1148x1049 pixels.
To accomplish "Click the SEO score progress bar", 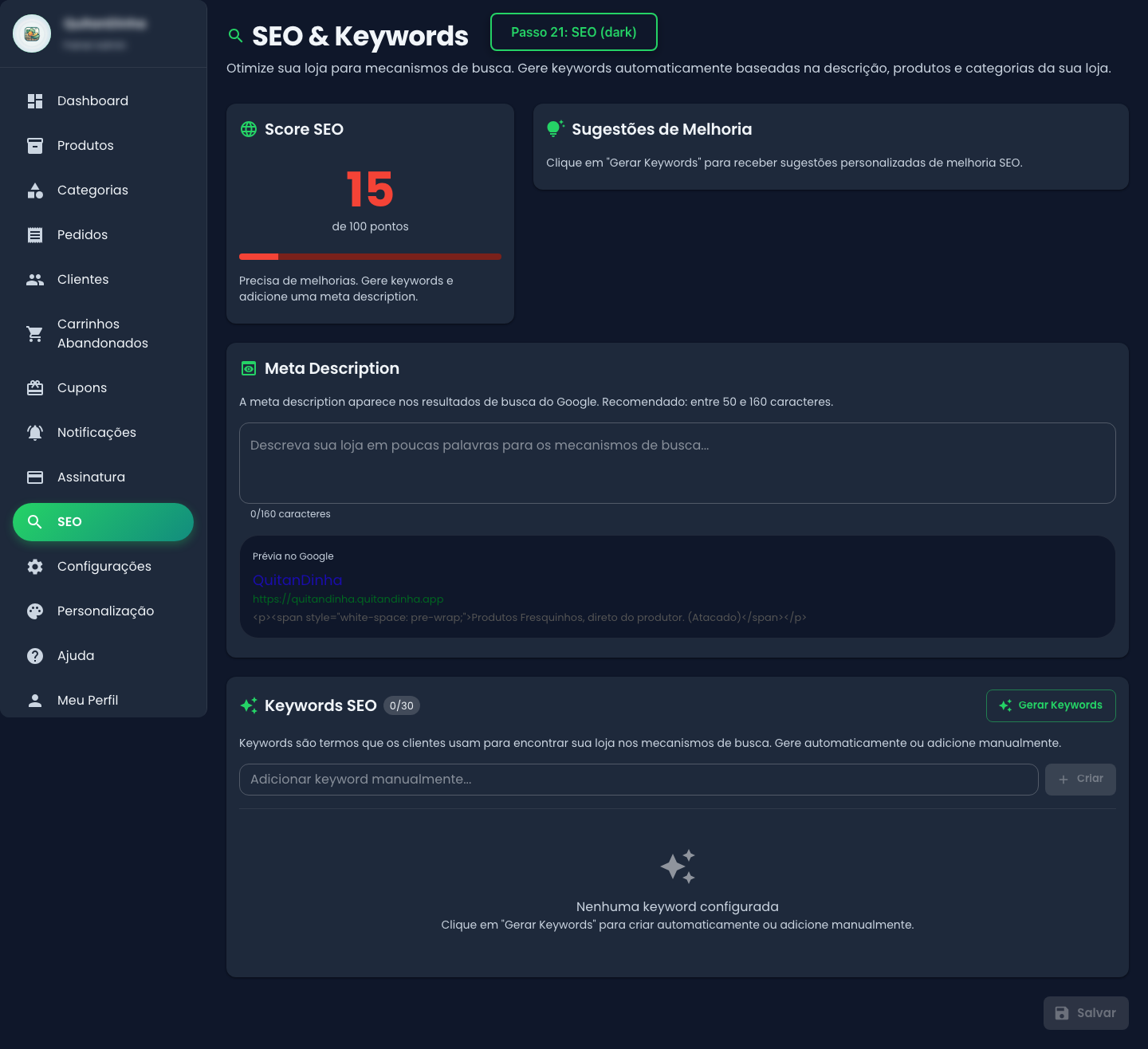I will tap(370, 257).
